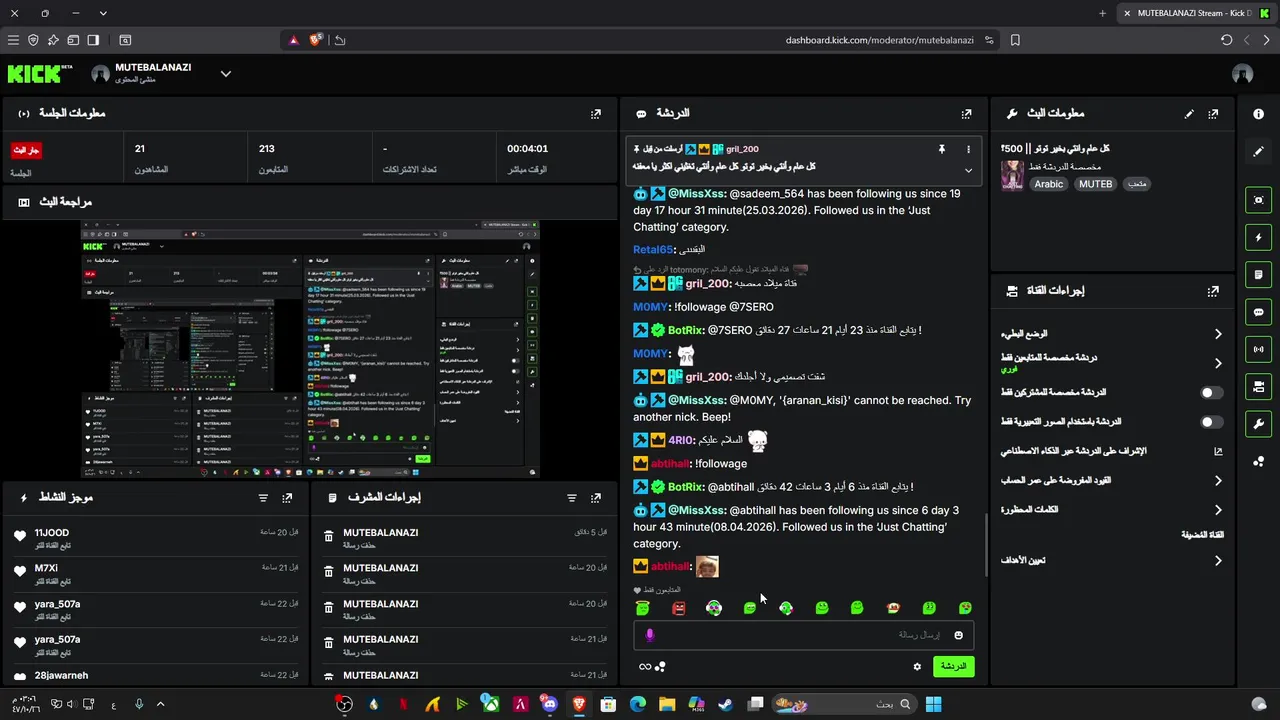Click the chat panel scrollbar
The image size is (1280, 720).
coord(986,547)
